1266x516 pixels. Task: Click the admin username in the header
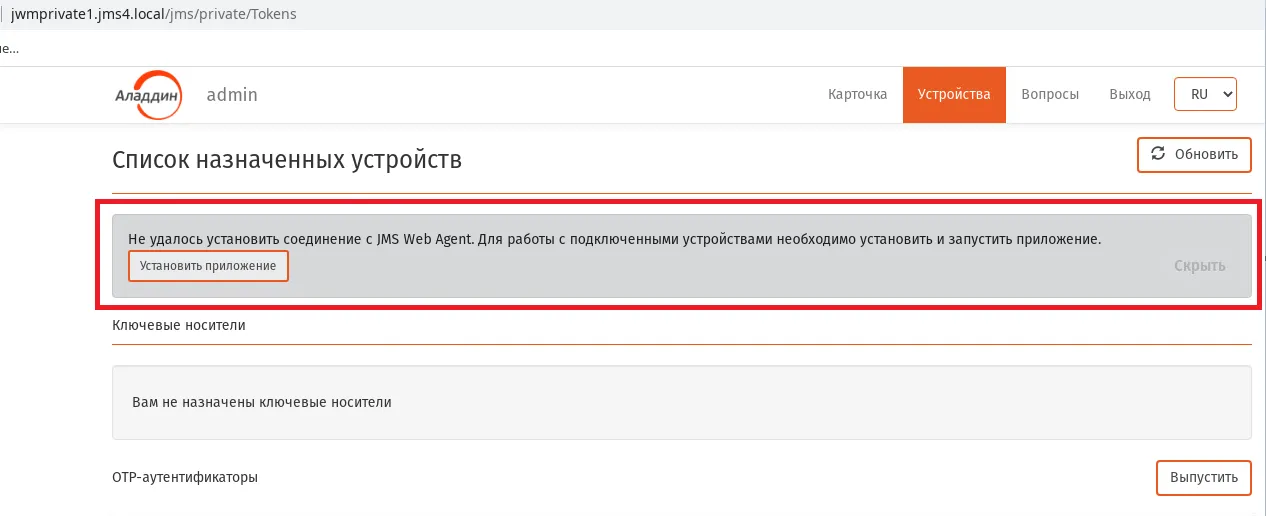coord(232,95)
